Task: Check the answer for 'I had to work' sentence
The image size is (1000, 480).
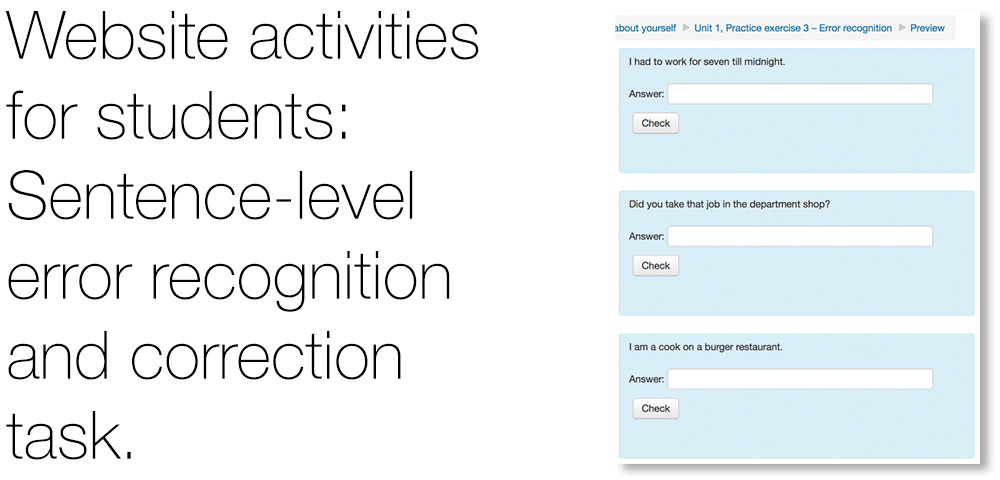Action: click(656, 124)
